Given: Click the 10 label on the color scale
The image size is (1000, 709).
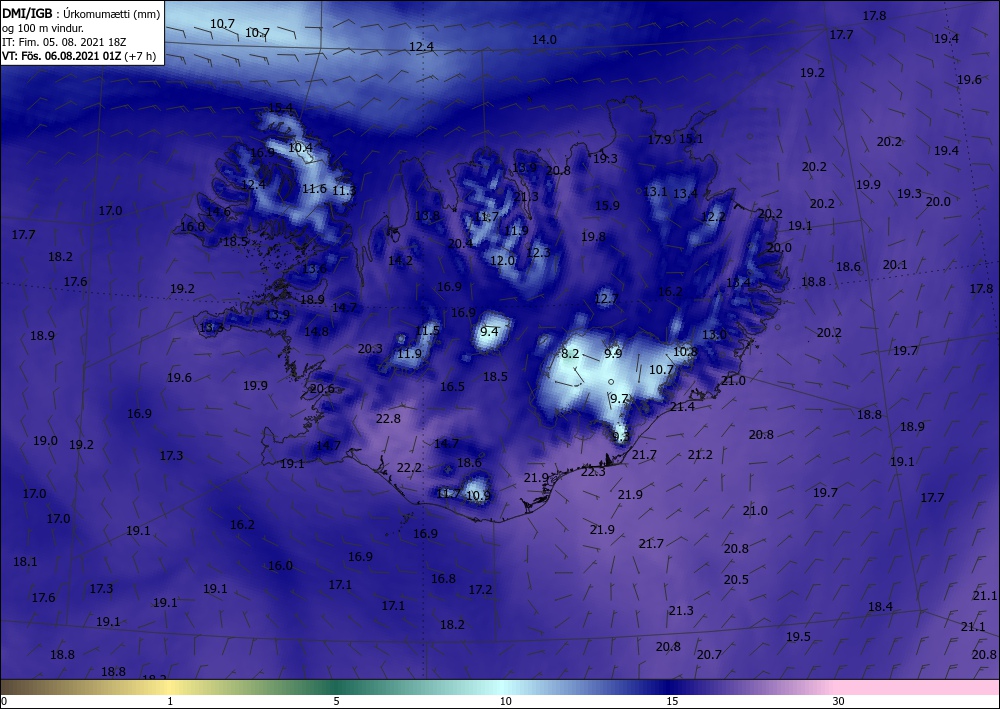Looking at the screenshot, I should click(x=505, y=701).
